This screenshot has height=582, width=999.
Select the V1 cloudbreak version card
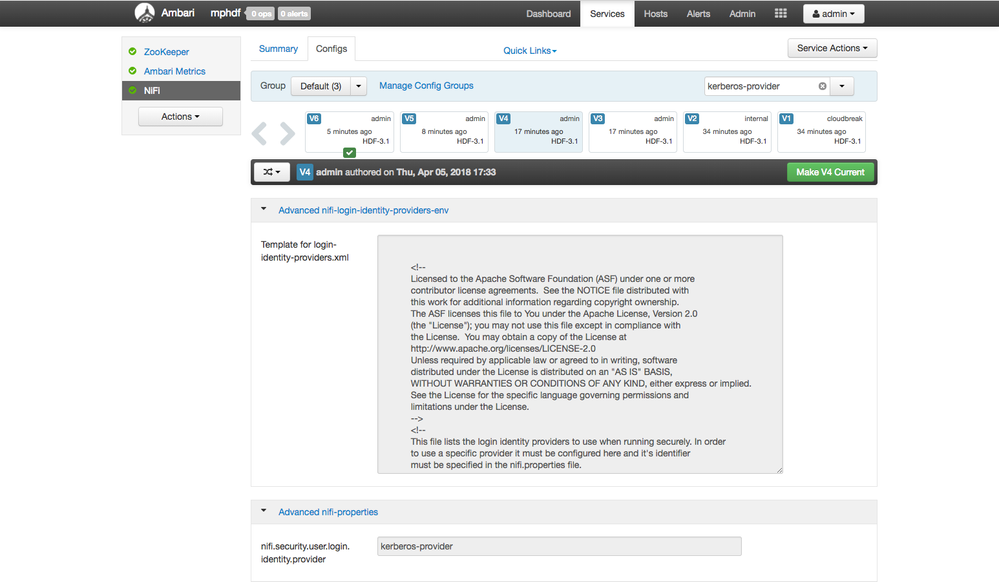[821, 132]
